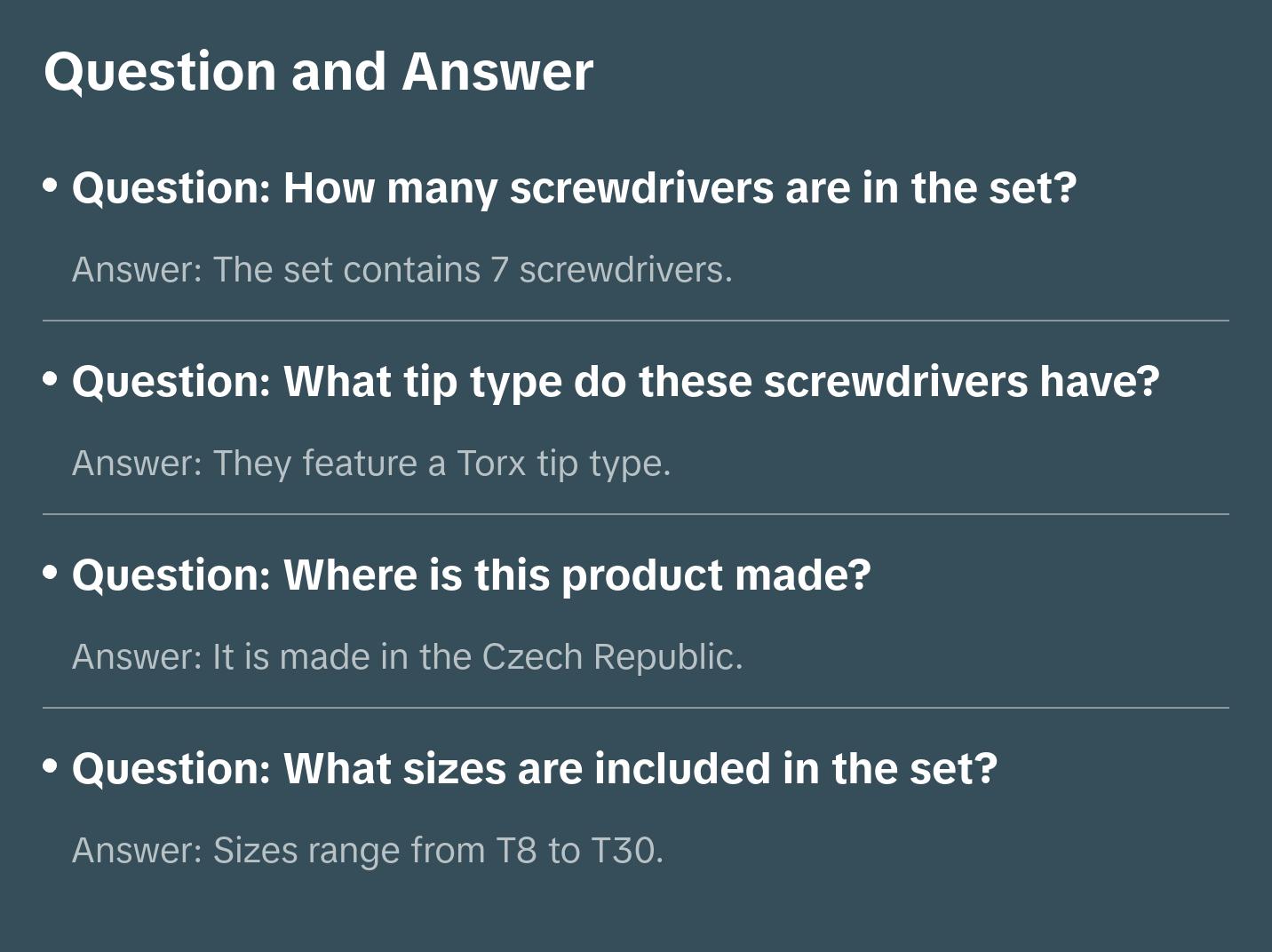Screen dimensions: 1272x952
Task: Click divider below the Czech Republic answer
Action: (635, 708)
